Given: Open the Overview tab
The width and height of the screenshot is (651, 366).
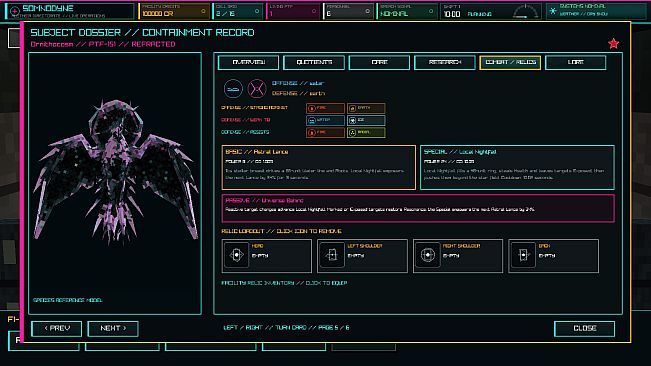Looking at the screenshot, I should click(249, 62).
